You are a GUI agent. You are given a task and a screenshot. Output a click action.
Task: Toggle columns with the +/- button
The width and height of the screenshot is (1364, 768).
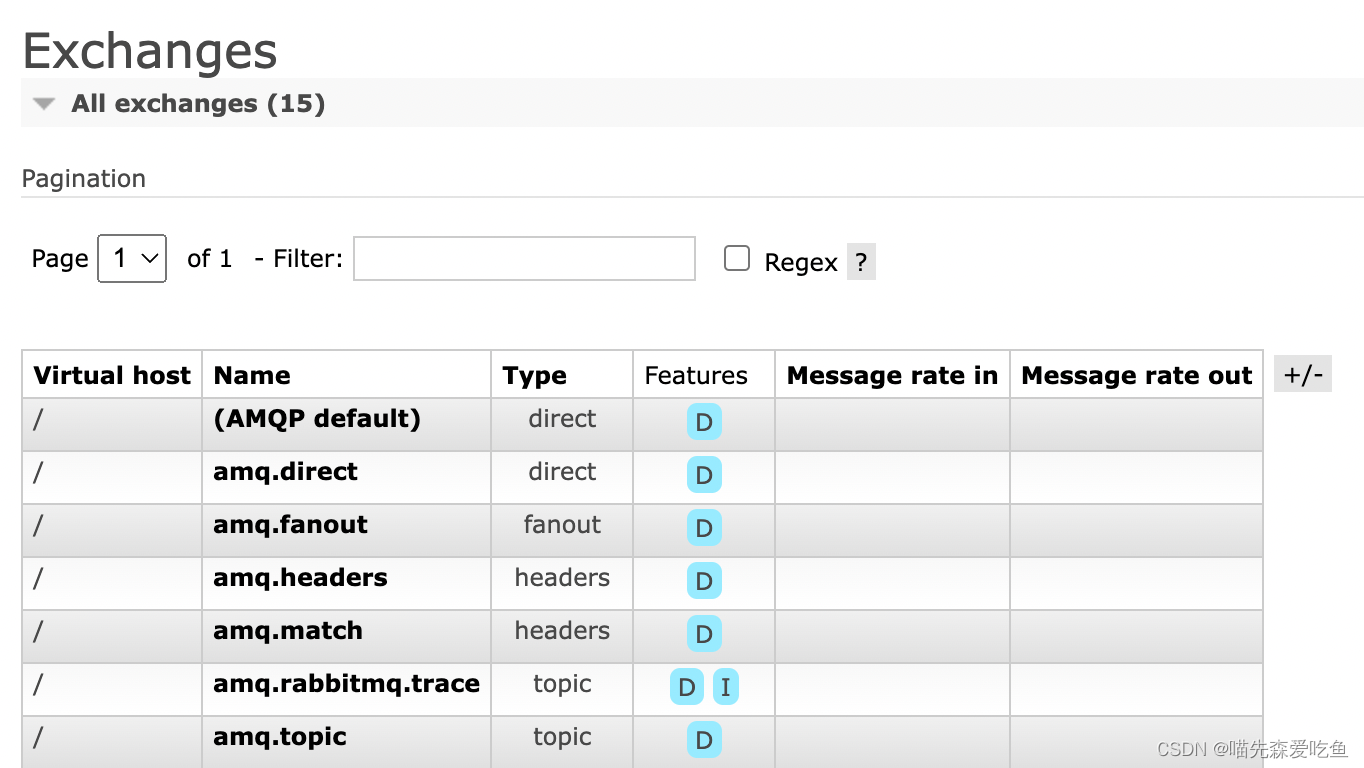[x=1303, y=375]
